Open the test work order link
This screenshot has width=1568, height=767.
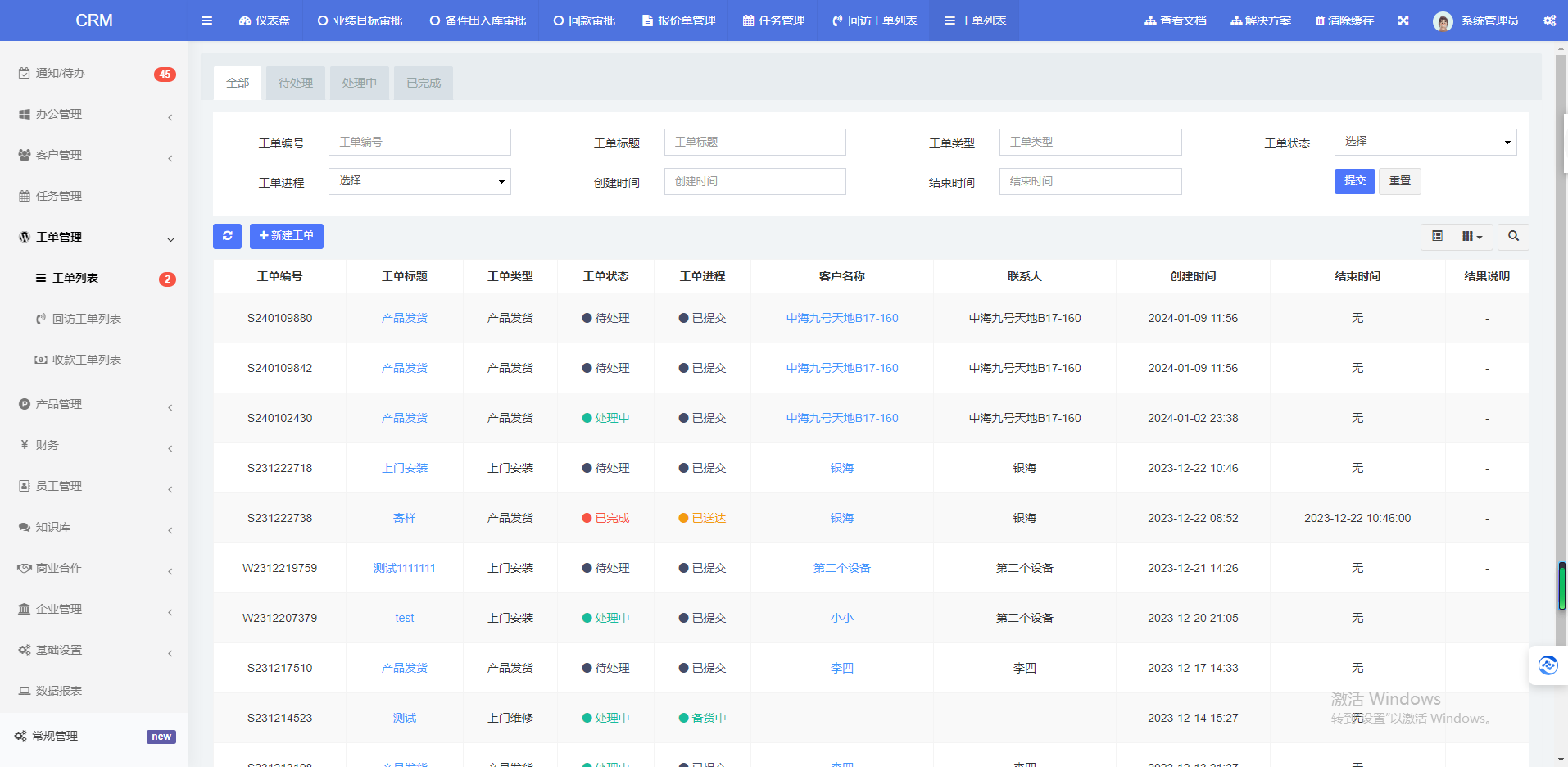click(405, 618)
